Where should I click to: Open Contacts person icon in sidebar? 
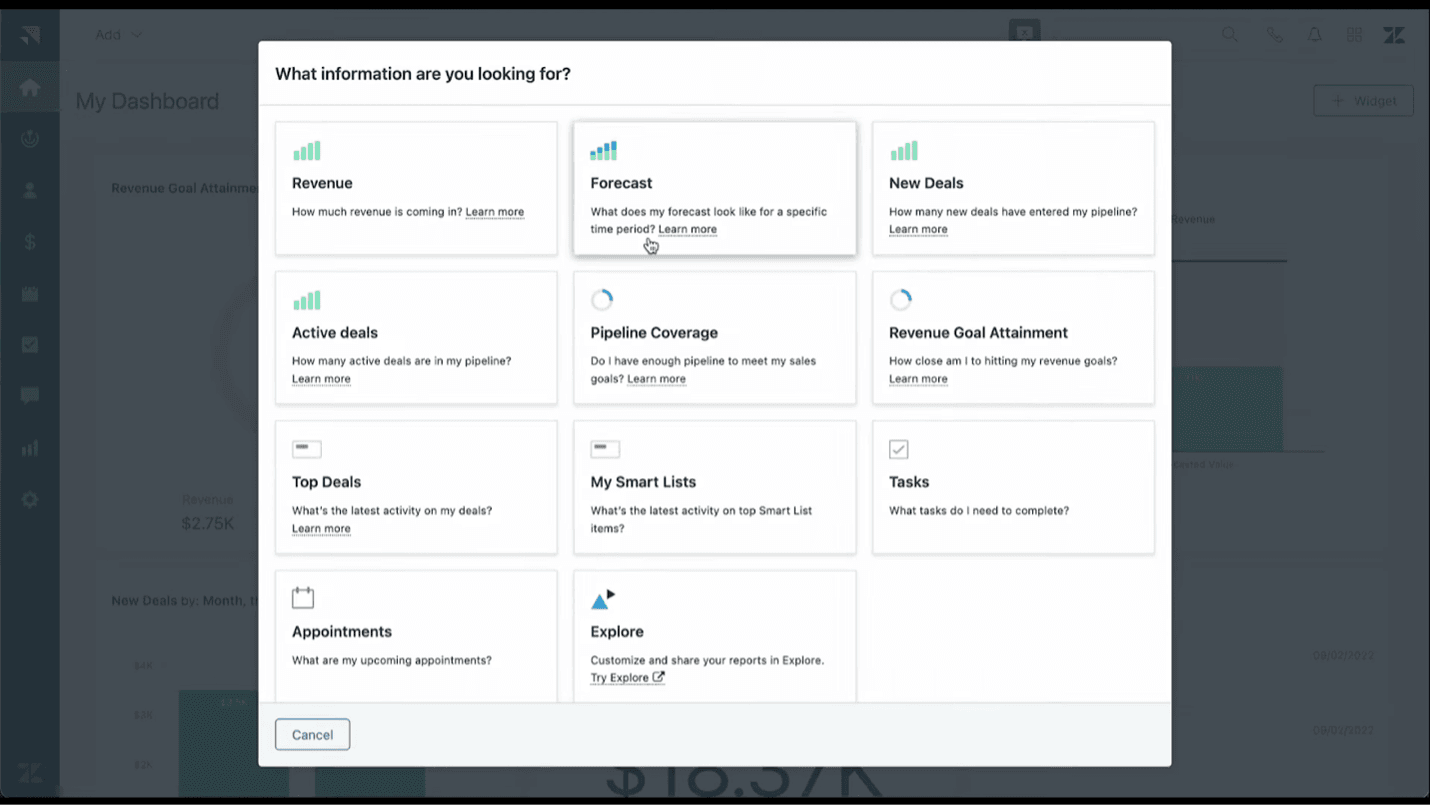(x=30, y=190)
